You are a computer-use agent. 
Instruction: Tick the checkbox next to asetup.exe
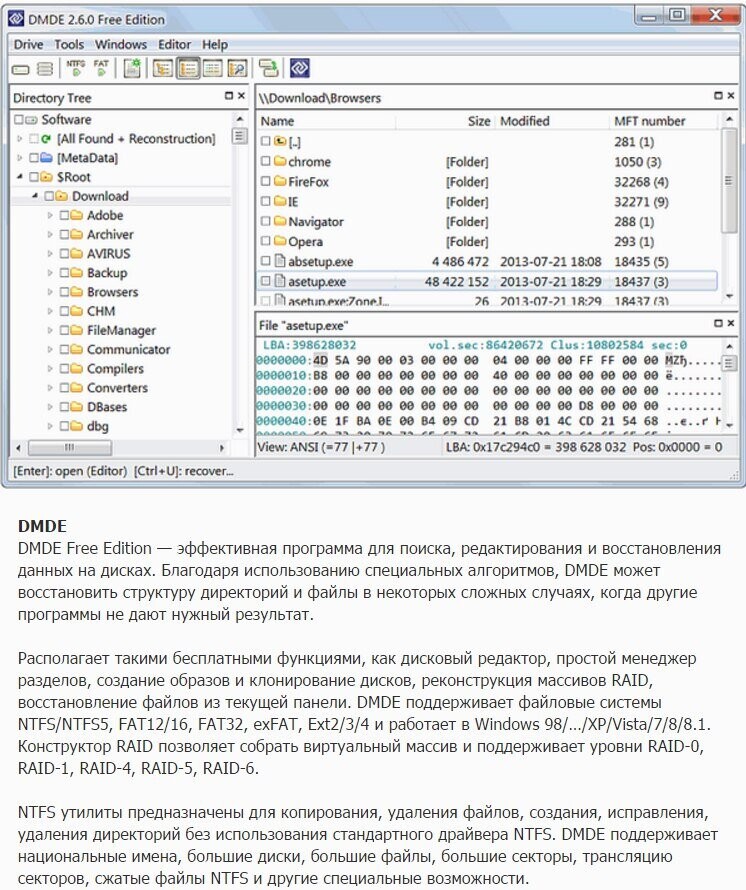point(266,281)
